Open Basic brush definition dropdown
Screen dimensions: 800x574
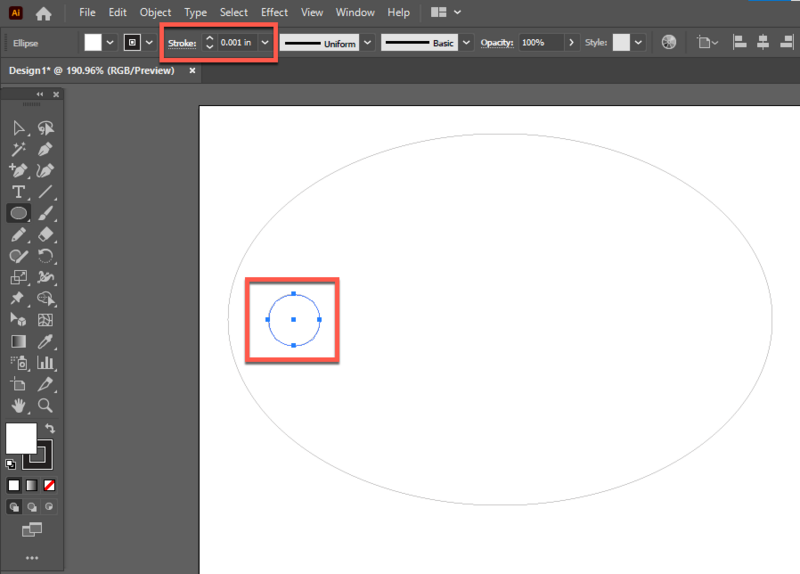click(466, 43)
